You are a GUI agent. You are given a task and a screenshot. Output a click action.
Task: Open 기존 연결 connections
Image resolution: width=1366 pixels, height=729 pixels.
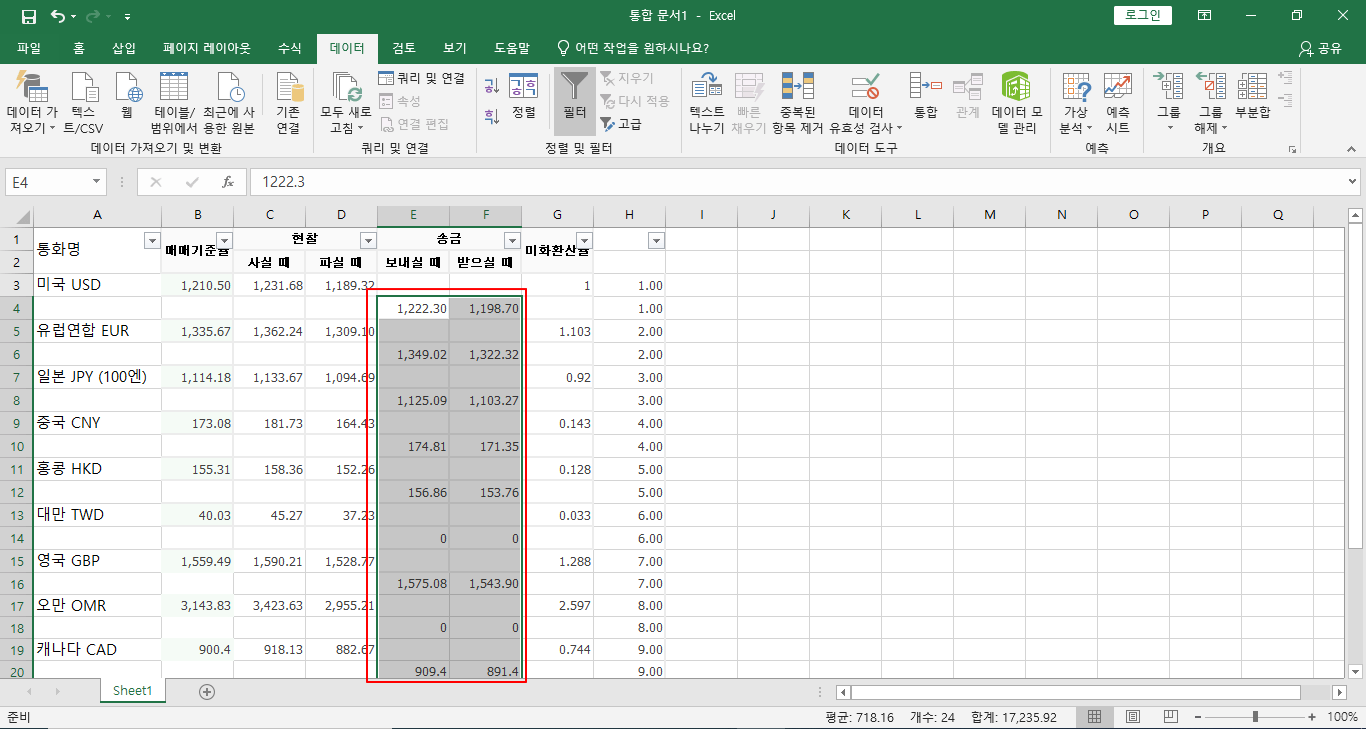(288, 102)
